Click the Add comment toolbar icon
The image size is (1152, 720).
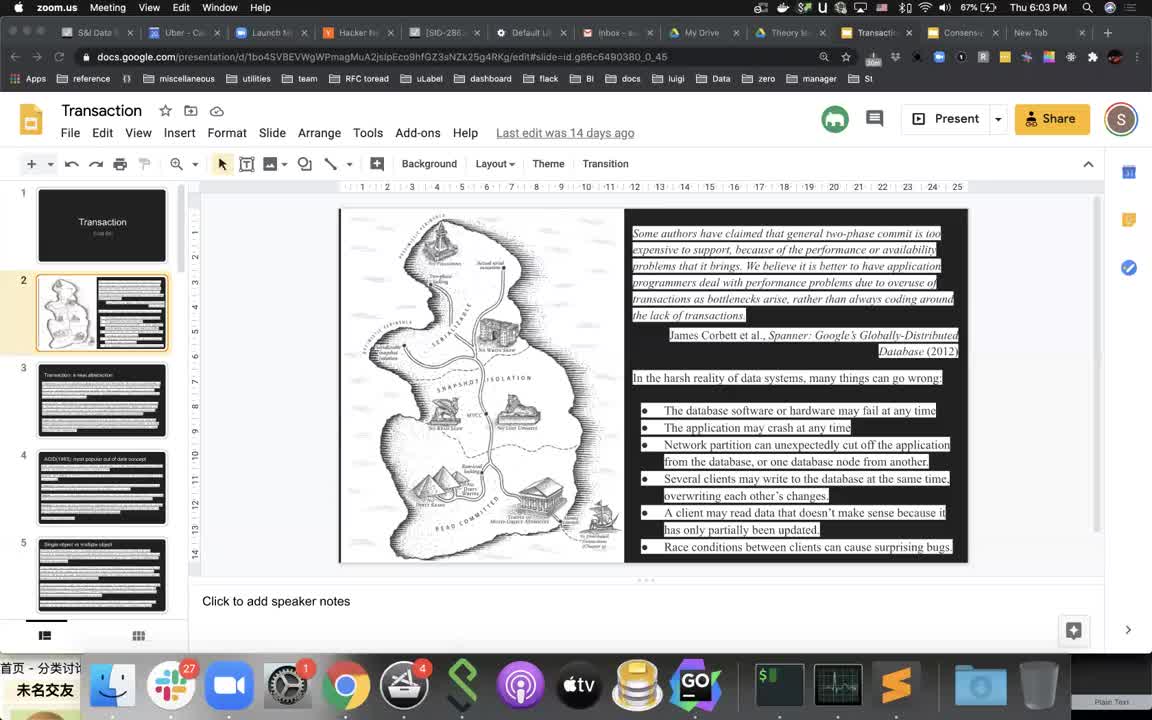pos(377,164)
